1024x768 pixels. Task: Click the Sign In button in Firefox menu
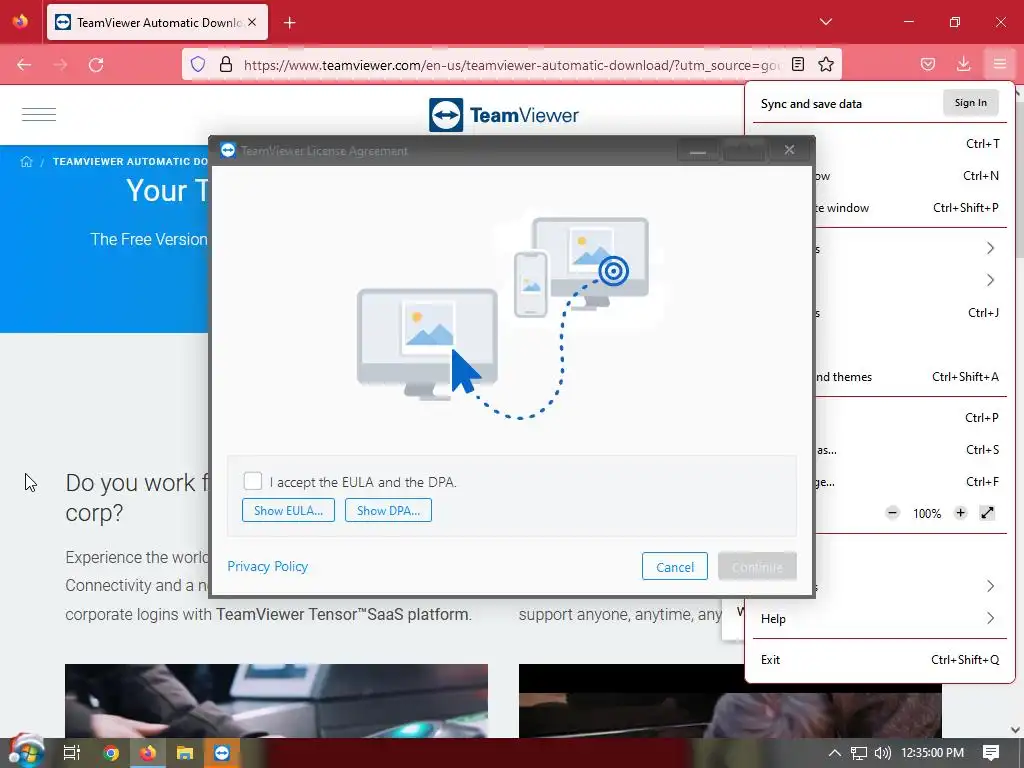pos(970,103)
